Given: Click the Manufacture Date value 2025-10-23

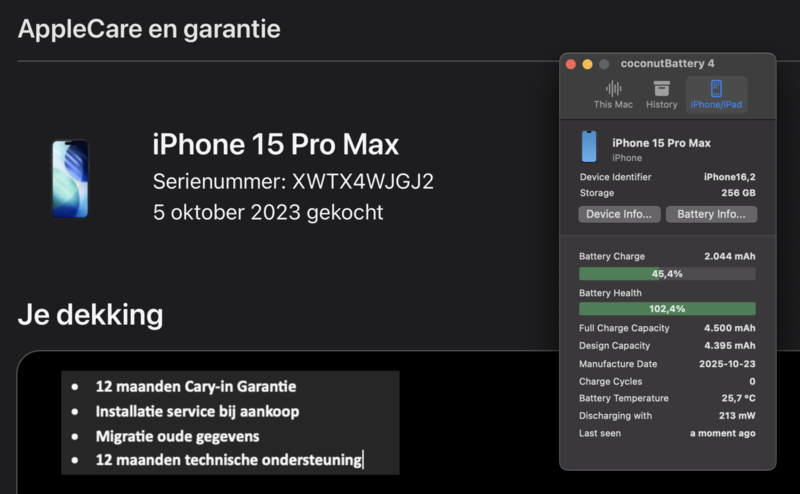Looking at the screenshot, I should click(x=727, y=364).
